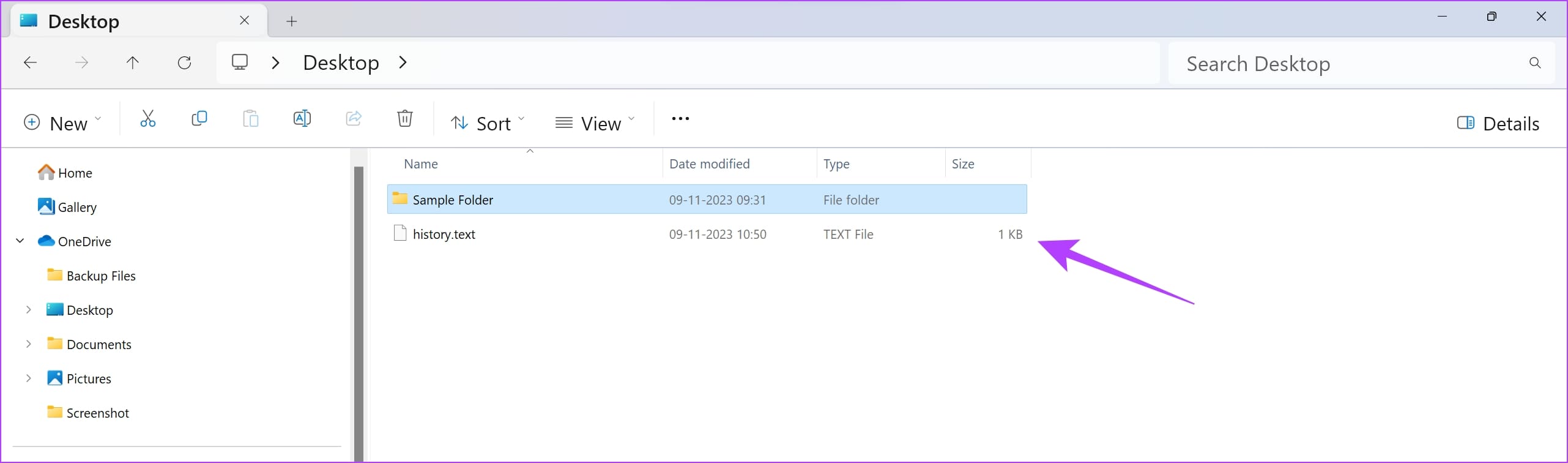Open Pictures folder in navigation pane
Screen dimensions: 1568x463
(x=80, y=378)
